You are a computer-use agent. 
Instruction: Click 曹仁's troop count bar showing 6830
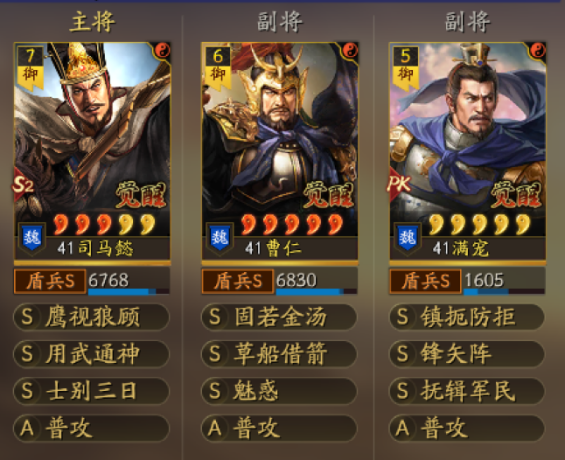[316, 281]
